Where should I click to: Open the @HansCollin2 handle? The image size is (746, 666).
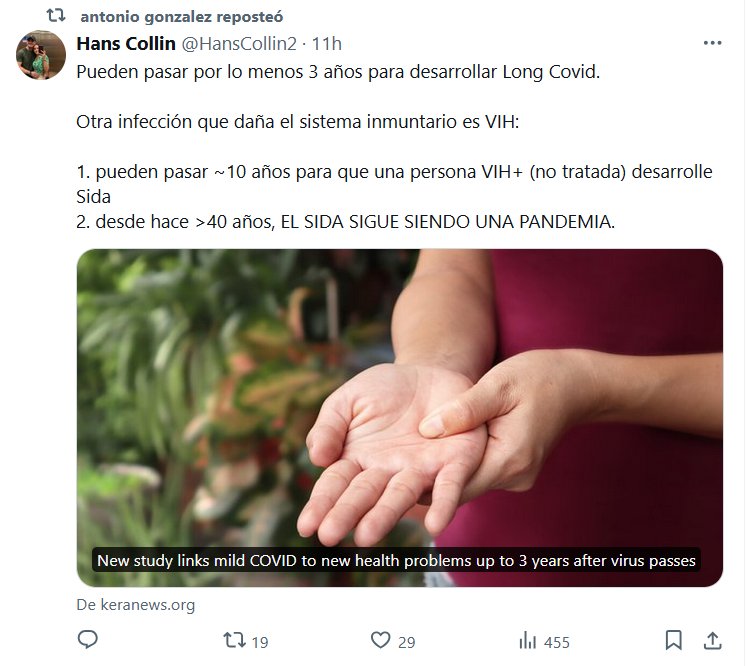(239, 44)
